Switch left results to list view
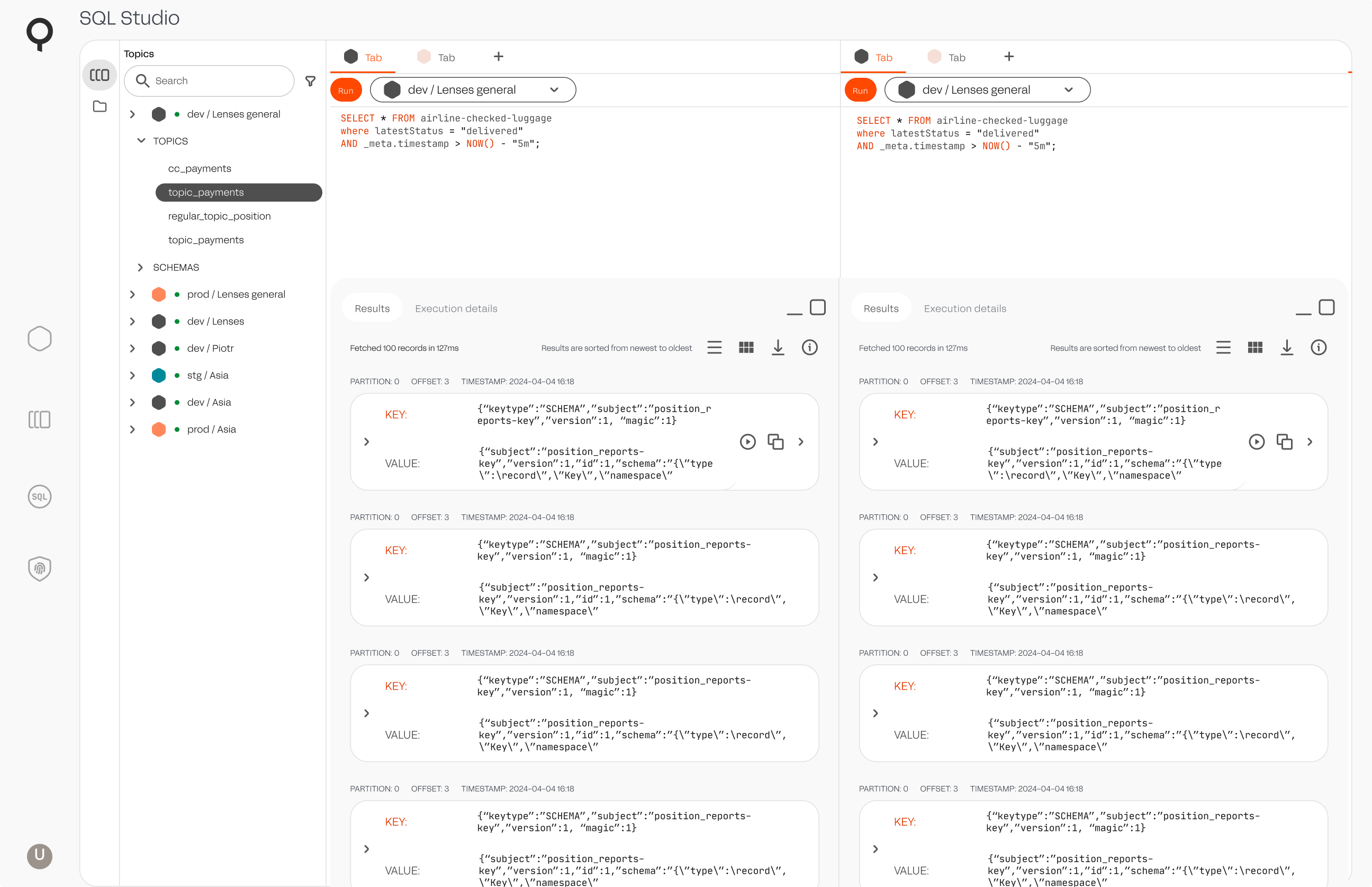 point(714,347)
